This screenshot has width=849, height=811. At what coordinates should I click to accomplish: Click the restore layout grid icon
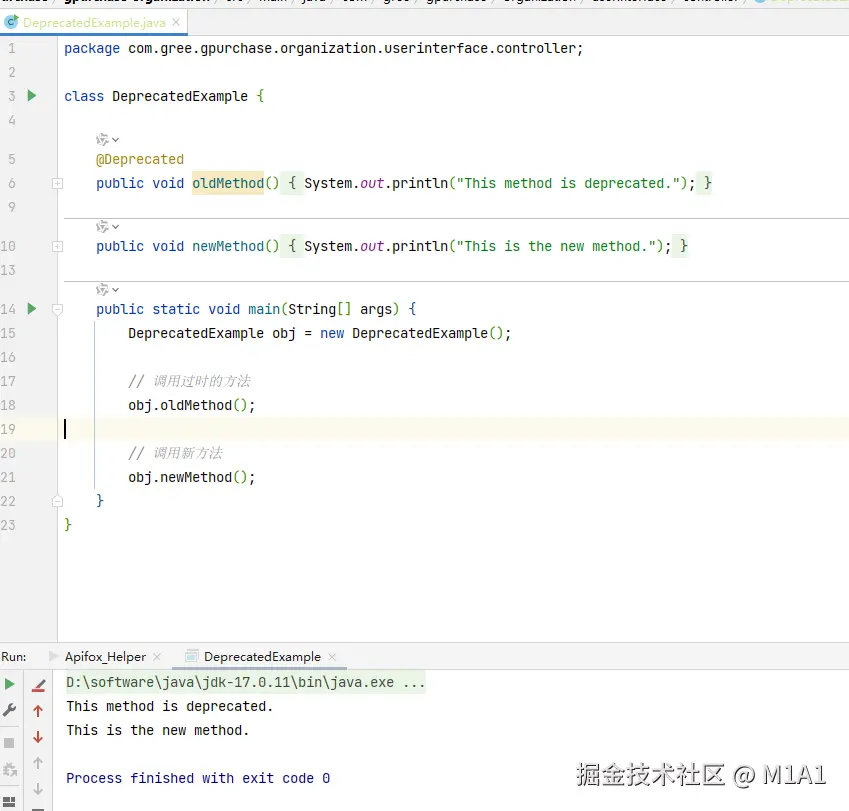(x=9, y=802)
